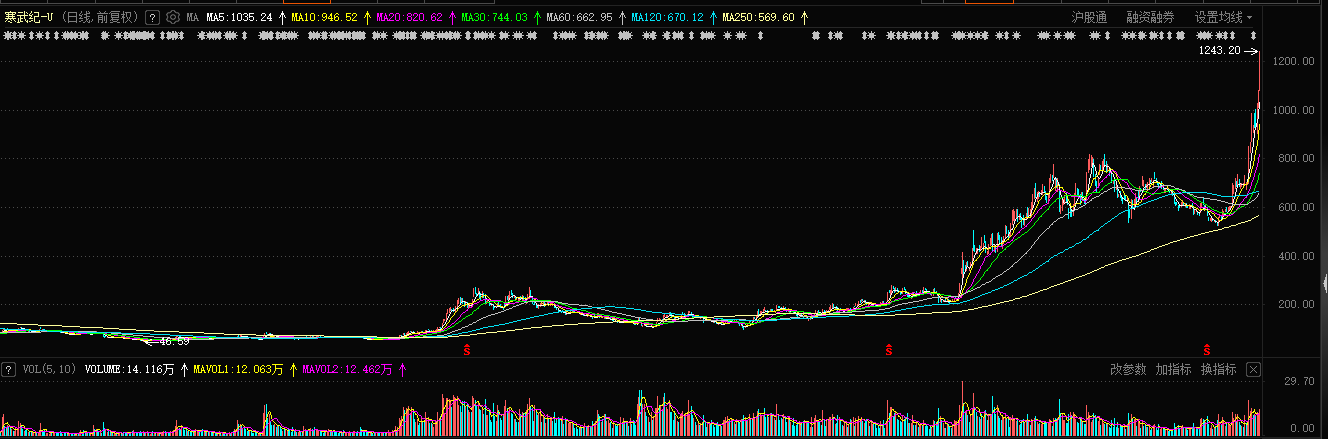Image resolution: width=1328 pixels, height=439 pixels.
Task: Close the volume indicator panel with X
Action: coord(1253,369)
